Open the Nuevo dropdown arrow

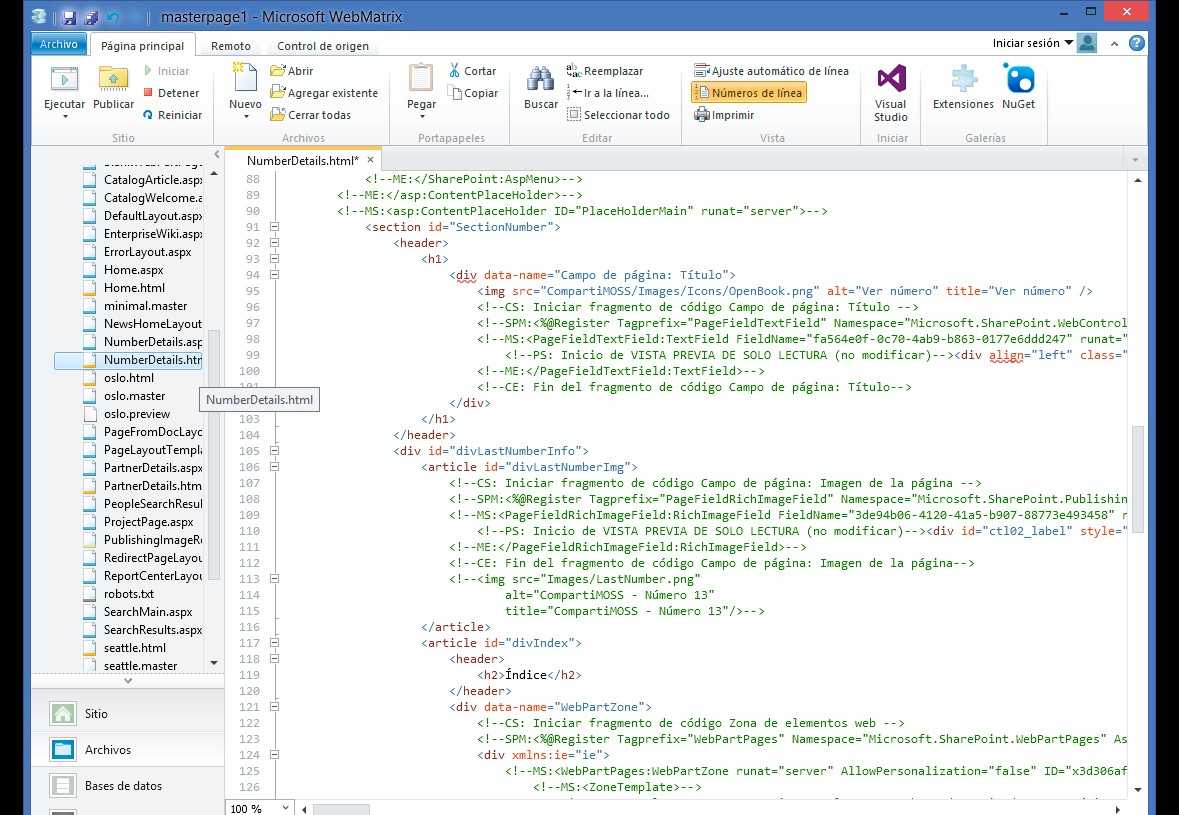(246, 117)
